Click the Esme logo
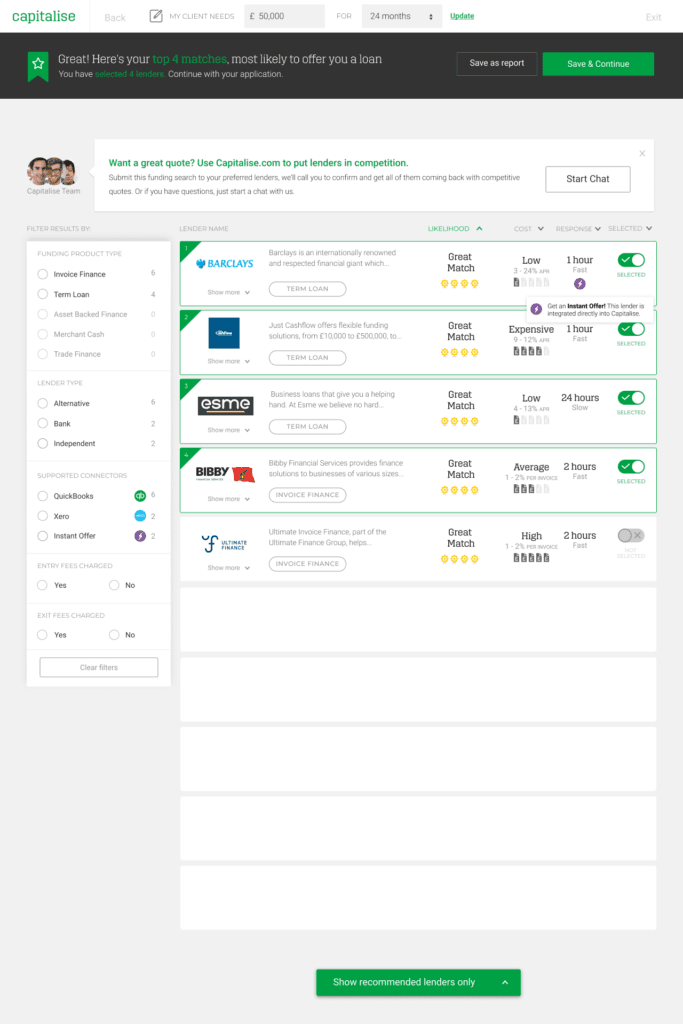Image resolution: width=683 pixels, height=1024 pixels. tap(225, 405)
